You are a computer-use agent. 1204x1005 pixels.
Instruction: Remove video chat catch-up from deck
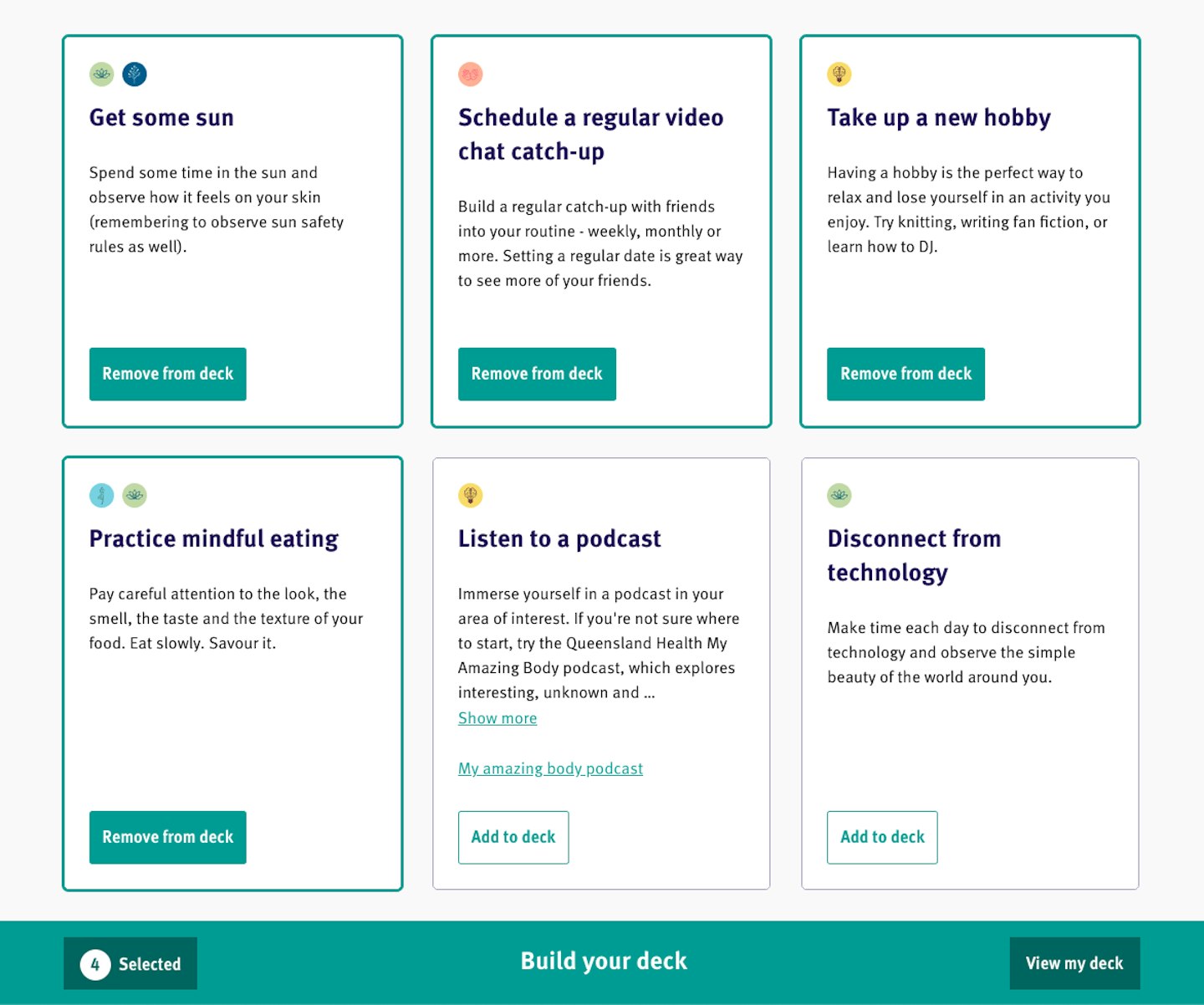pos(537,374)
